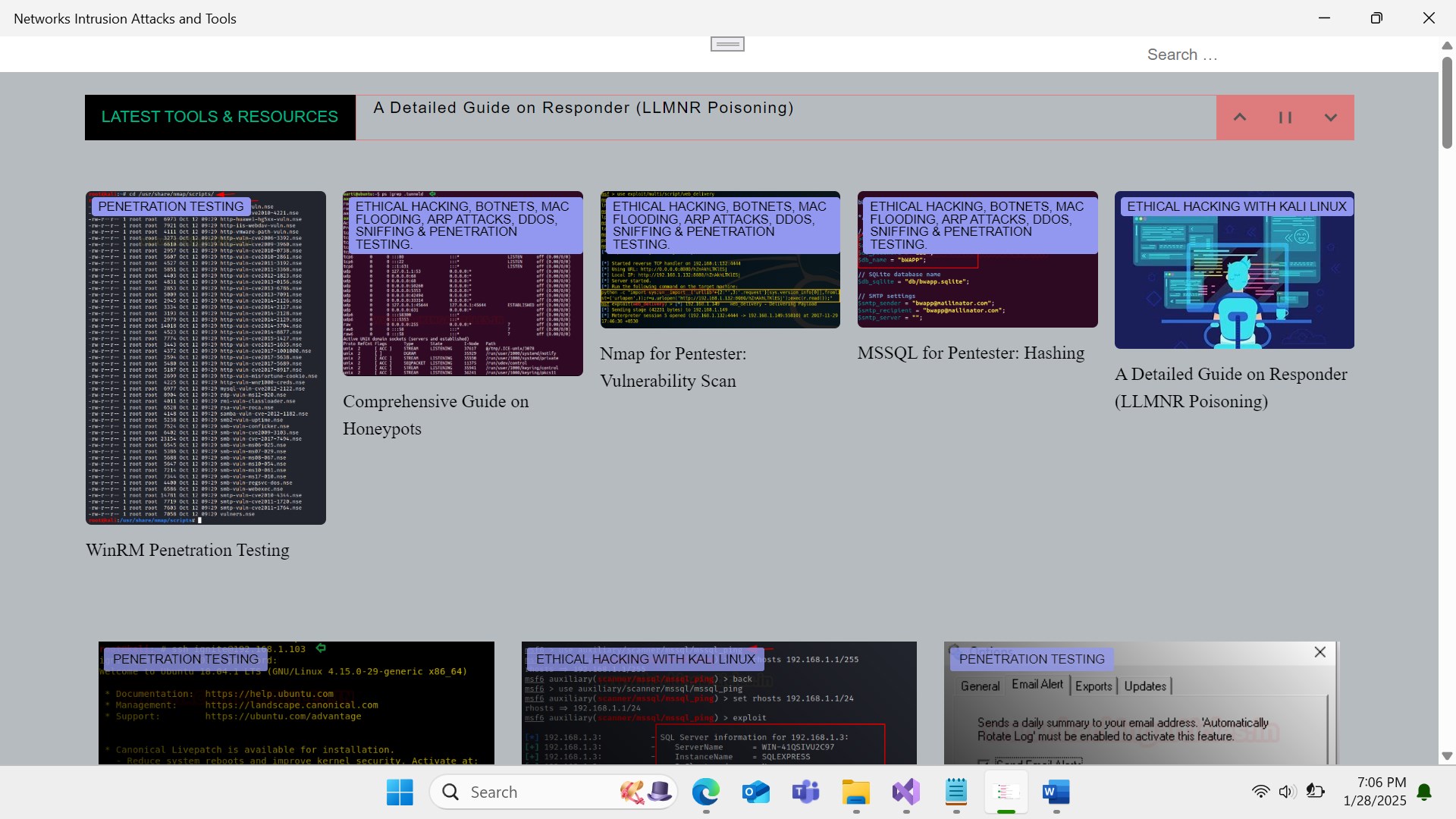The width and height of the screenshot is (1456, 819).
Task: Click the Penetration Testing tag on nmap thumbnail
Action: pos(171,206)
